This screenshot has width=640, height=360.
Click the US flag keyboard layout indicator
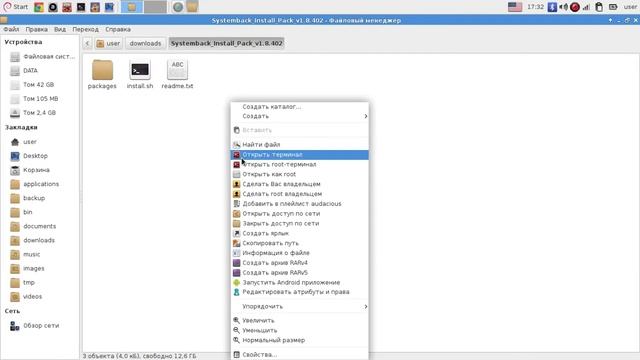tap(515, 7)
